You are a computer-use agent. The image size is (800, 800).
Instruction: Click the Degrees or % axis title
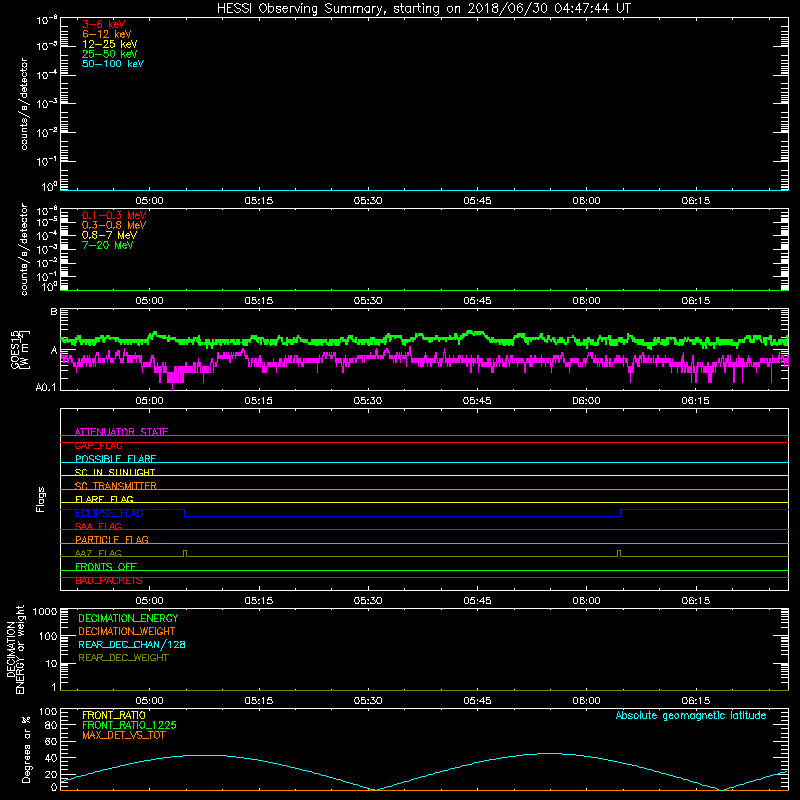click(26, 749)
